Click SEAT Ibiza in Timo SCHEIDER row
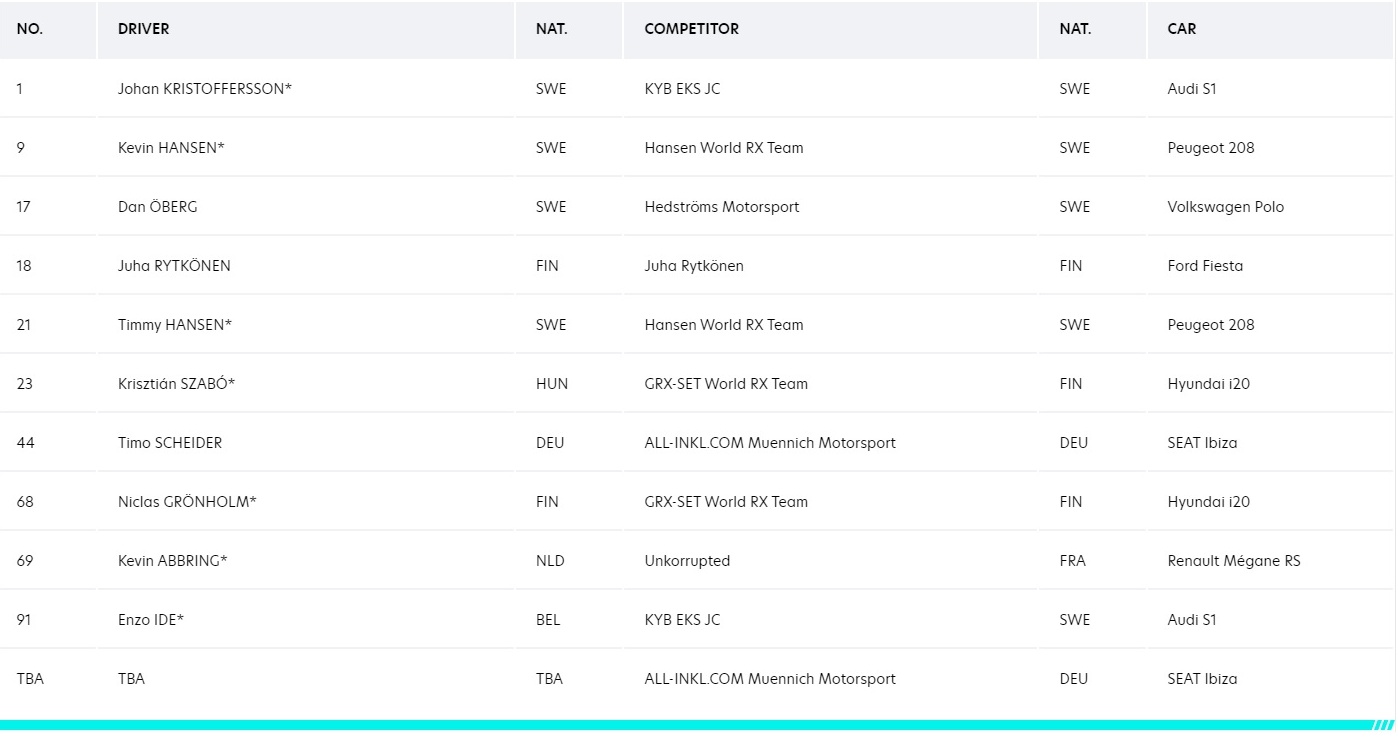The height and width of the screenshot is (739, 1398). (1203, 442)
